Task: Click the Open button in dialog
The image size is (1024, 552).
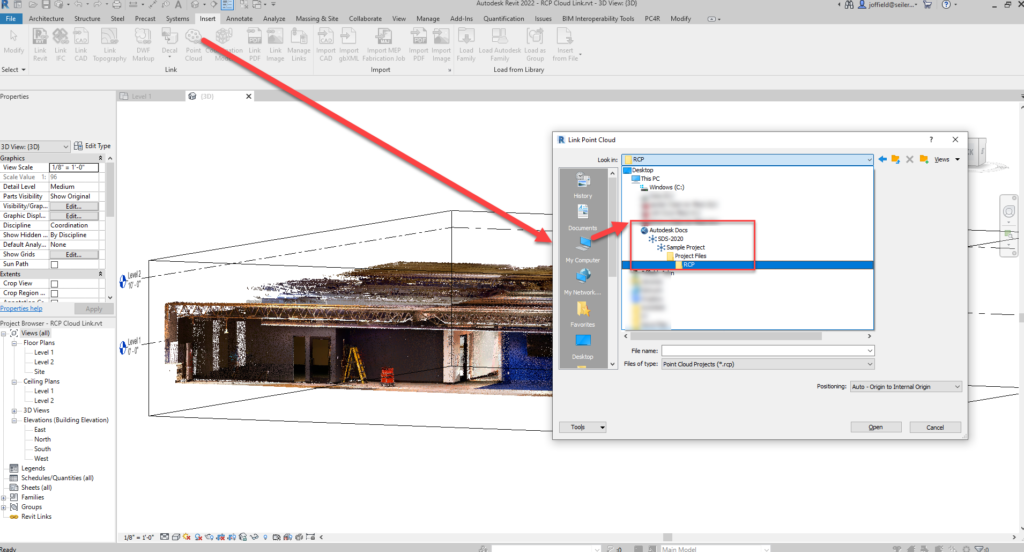Action: pyautogui.click(x=876, y=427)
